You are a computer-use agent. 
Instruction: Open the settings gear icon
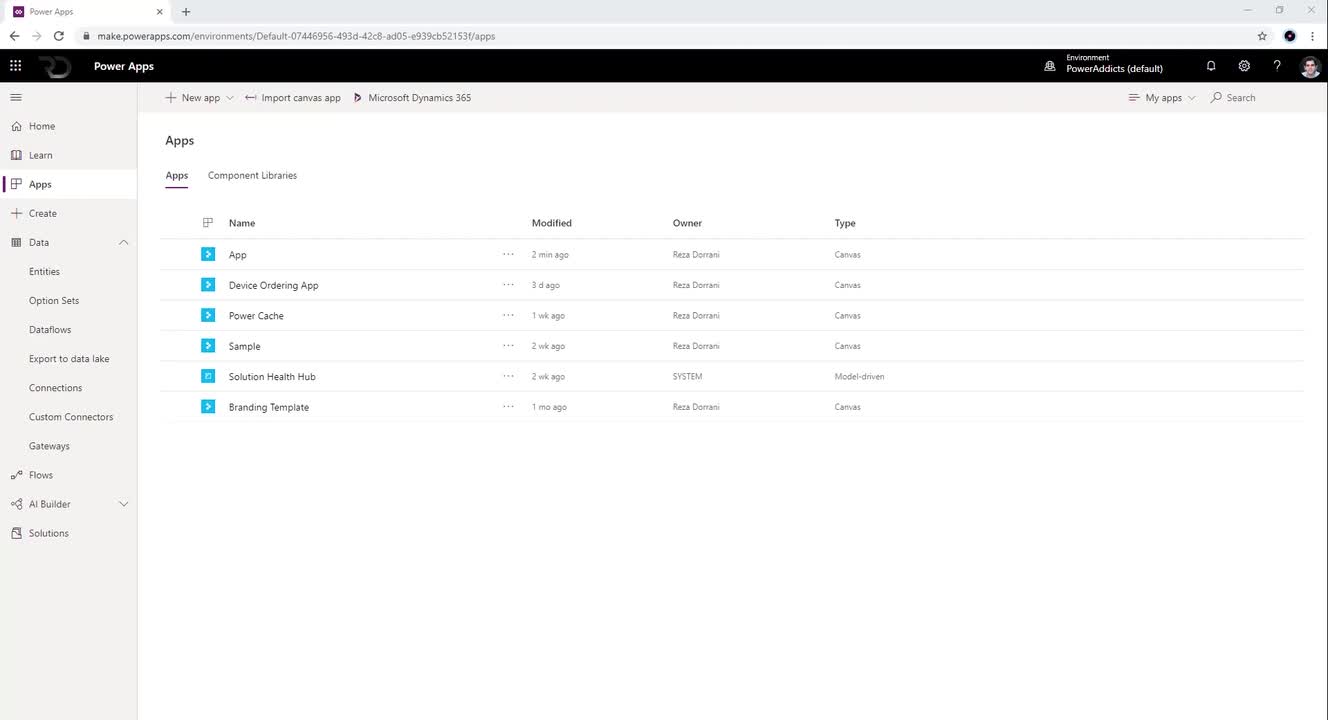pyautogui.click(x=1244, y=66)
